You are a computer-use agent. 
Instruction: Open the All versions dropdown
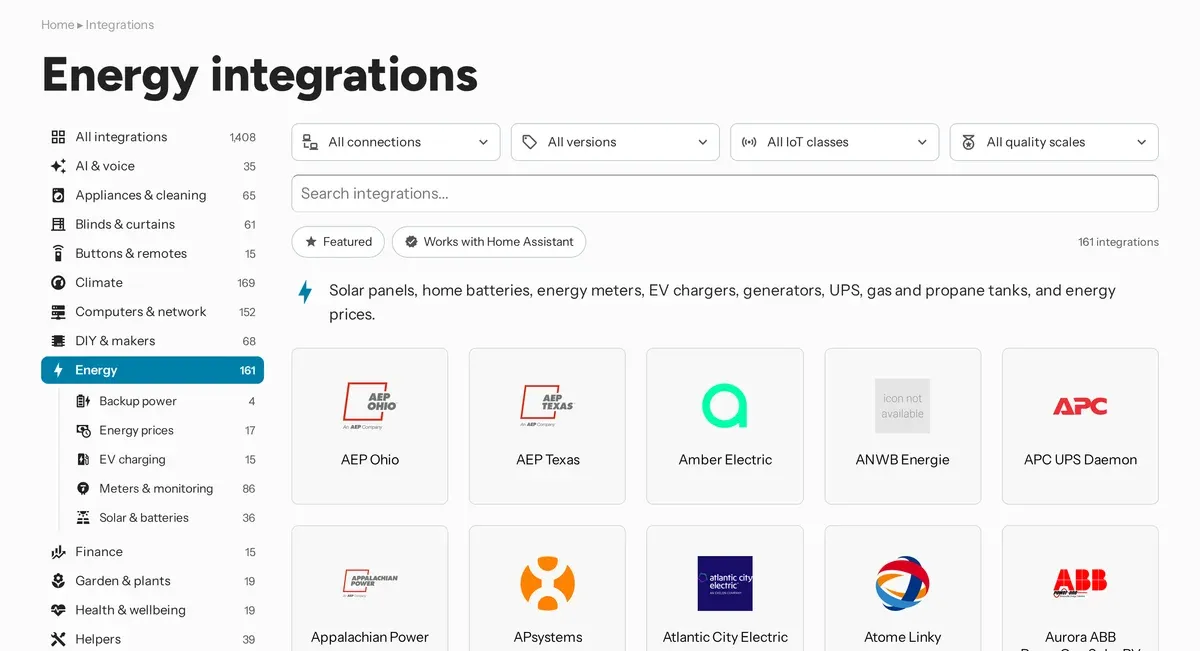coord(615,142)
